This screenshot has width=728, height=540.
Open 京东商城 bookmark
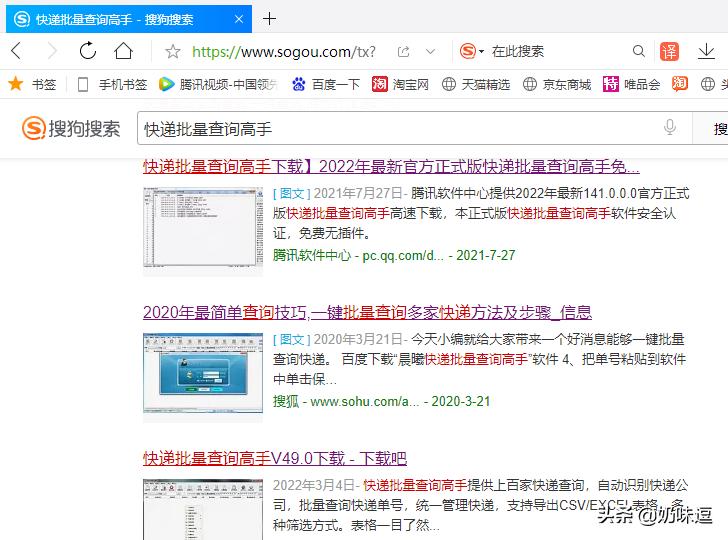pos(557,84)
